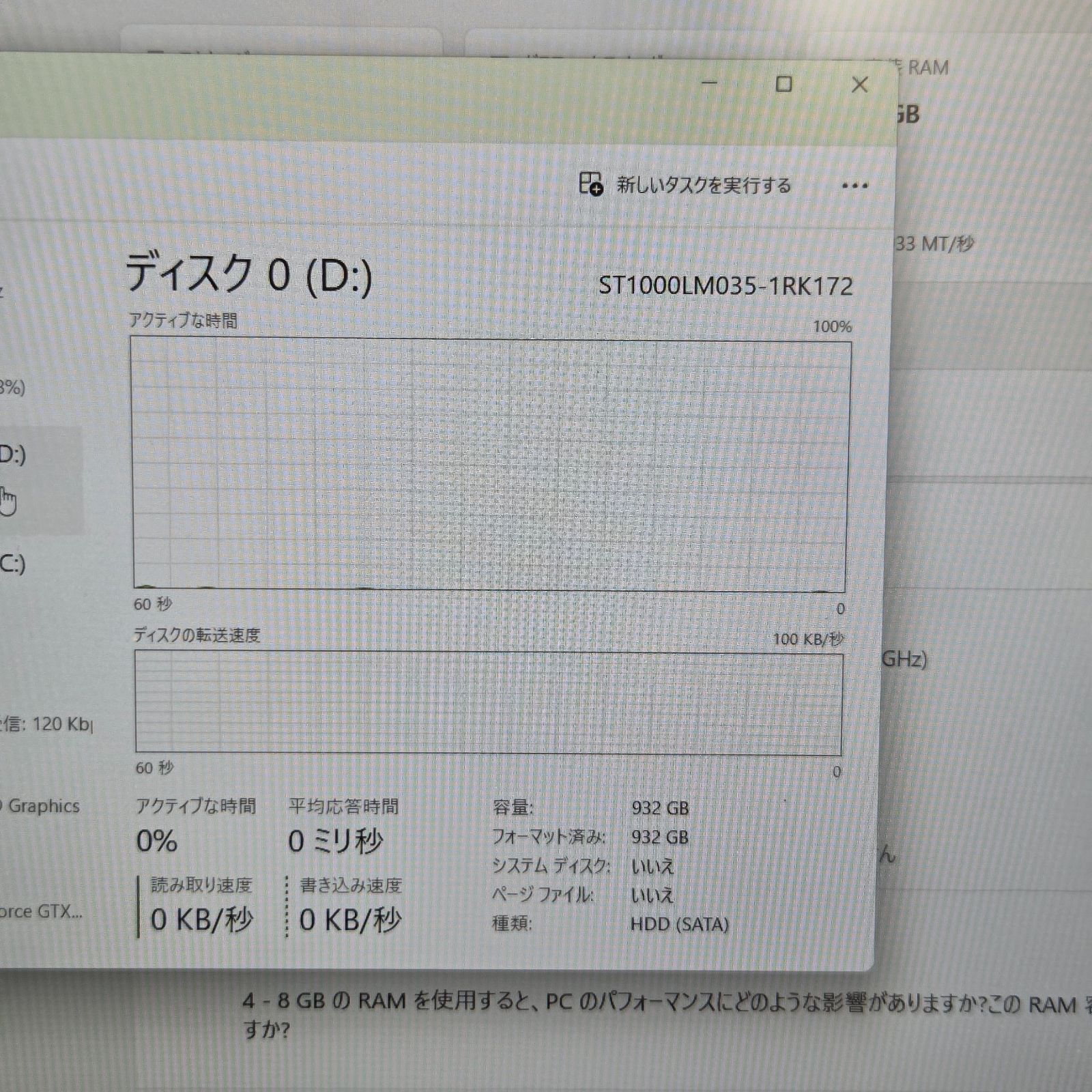Maximize the Task Manager window
The width and height of the screenshot is (1092, 1092).
[784, 84]
